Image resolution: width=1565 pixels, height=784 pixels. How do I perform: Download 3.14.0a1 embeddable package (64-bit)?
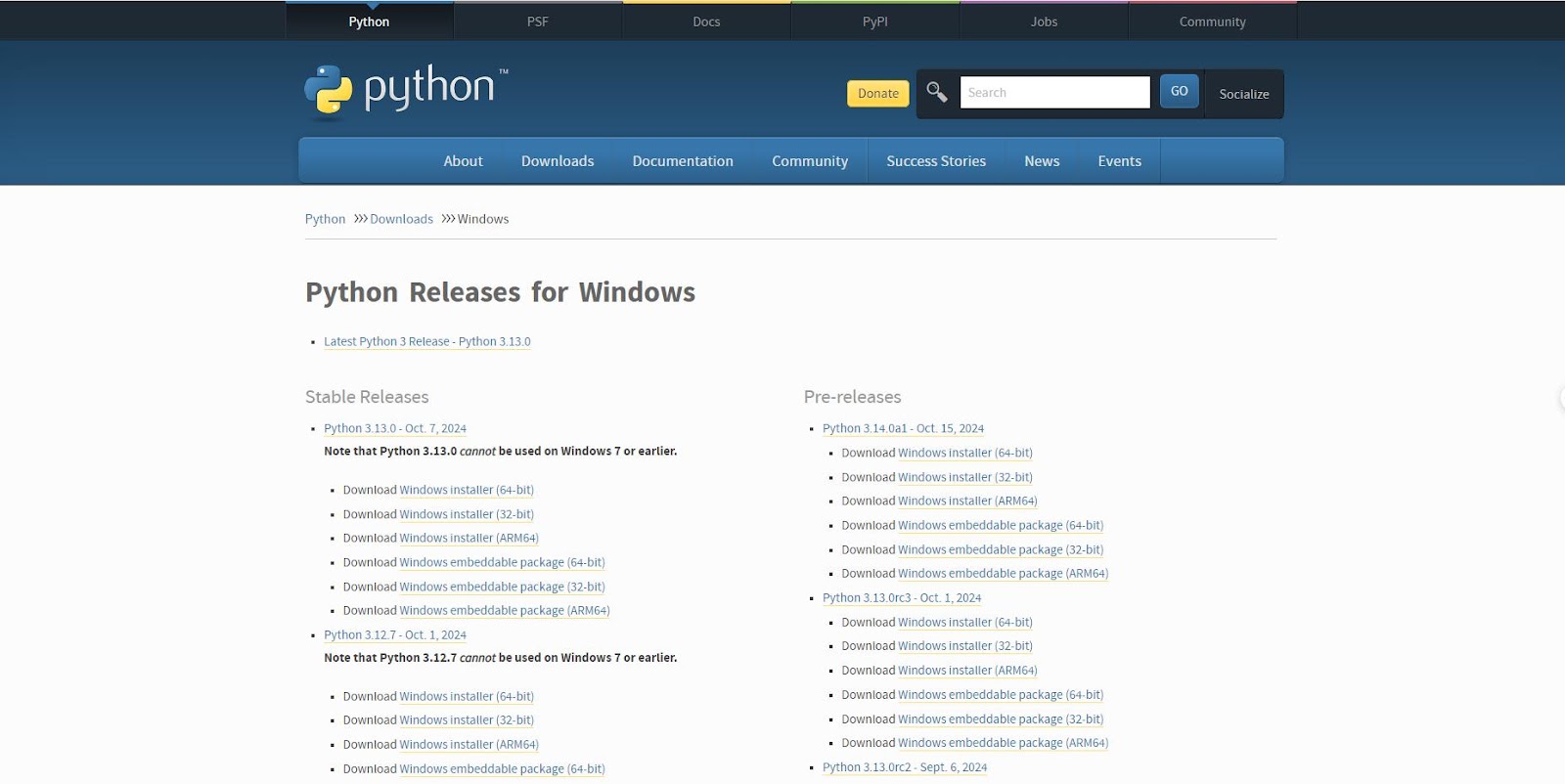1001,526
